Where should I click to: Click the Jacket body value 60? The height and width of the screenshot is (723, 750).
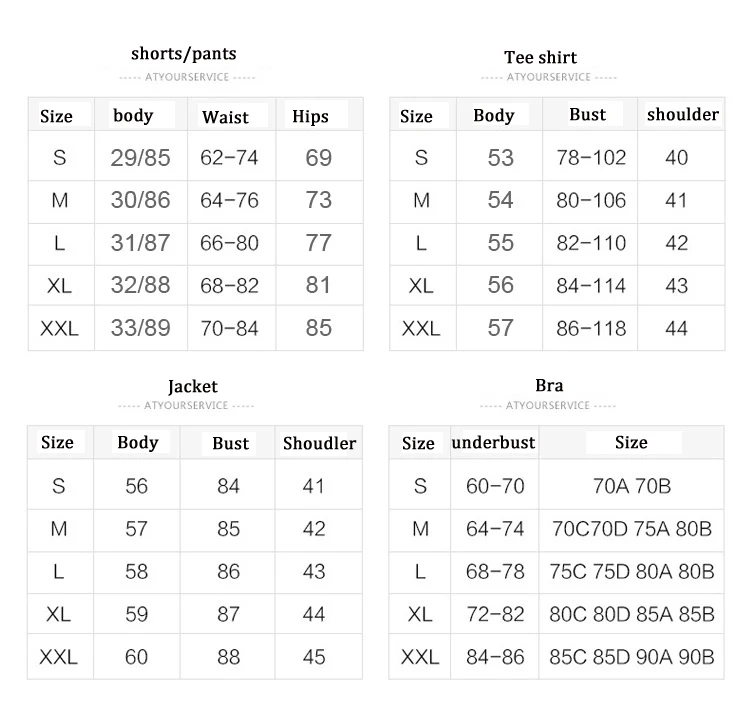point(136,657)
